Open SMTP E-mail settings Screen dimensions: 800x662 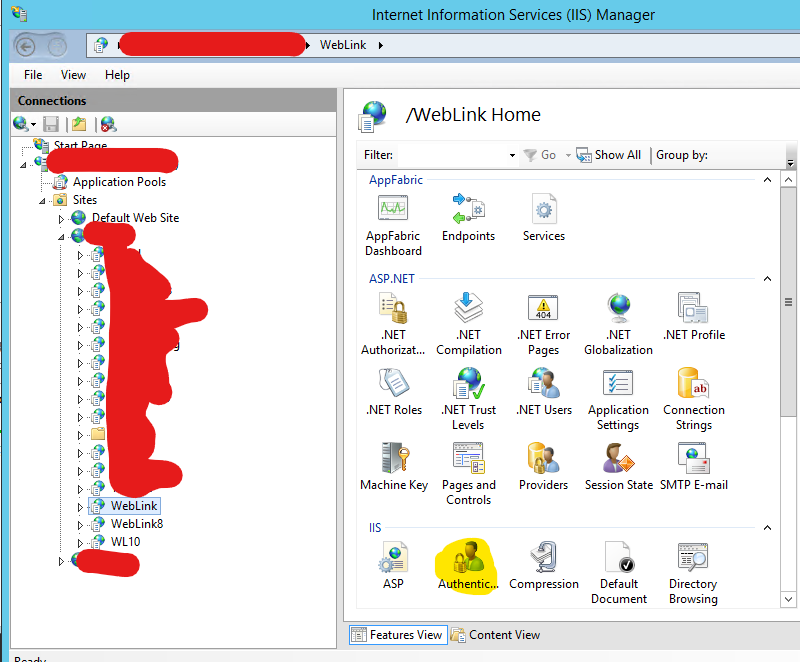pyautogui.click(x=694, y=467)
